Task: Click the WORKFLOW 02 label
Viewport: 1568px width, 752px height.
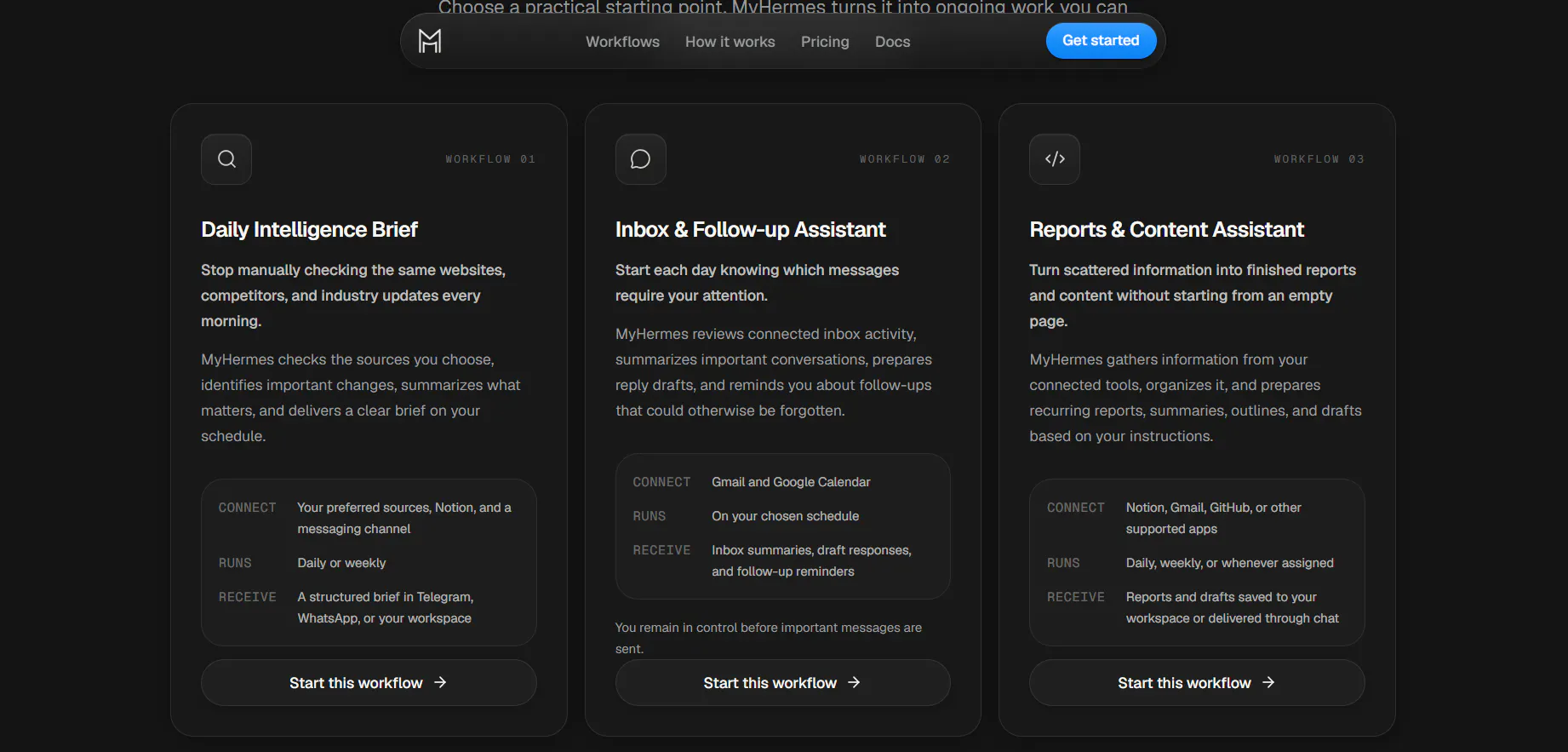Action: coord(904,159)
